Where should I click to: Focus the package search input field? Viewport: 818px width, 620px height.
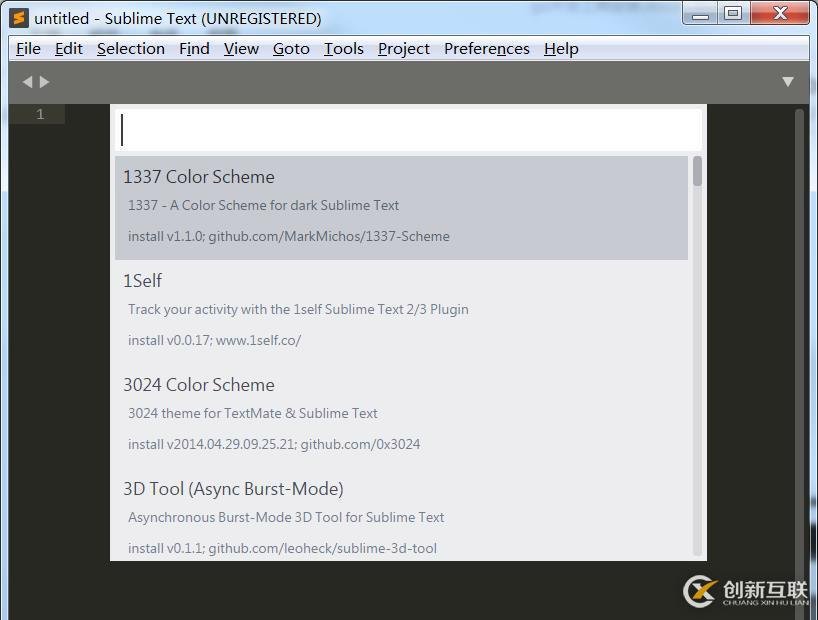pyautogui.click(x=408, y=130)
